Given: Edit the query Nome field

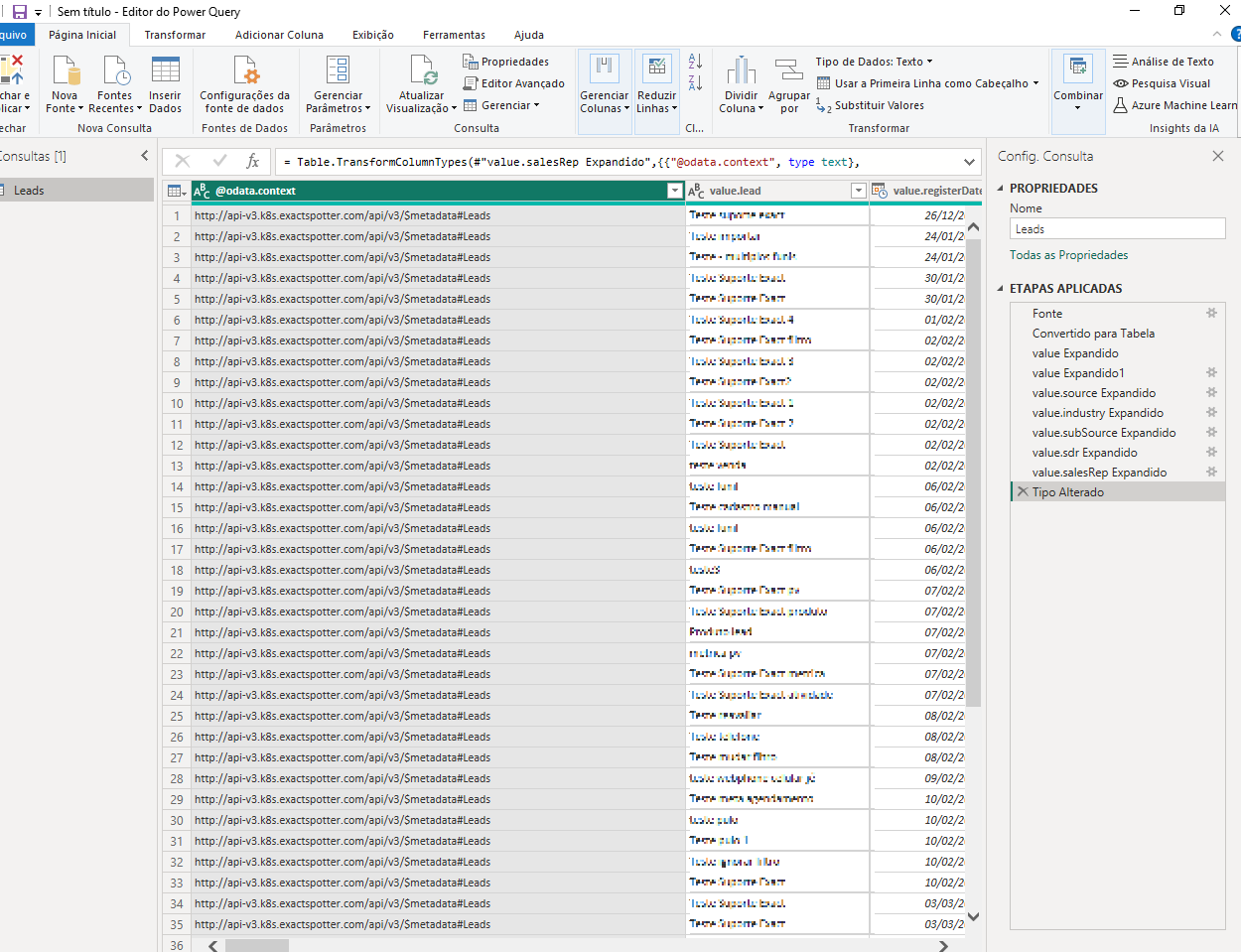Looking at the screenshot, I should click(1118, 229).
